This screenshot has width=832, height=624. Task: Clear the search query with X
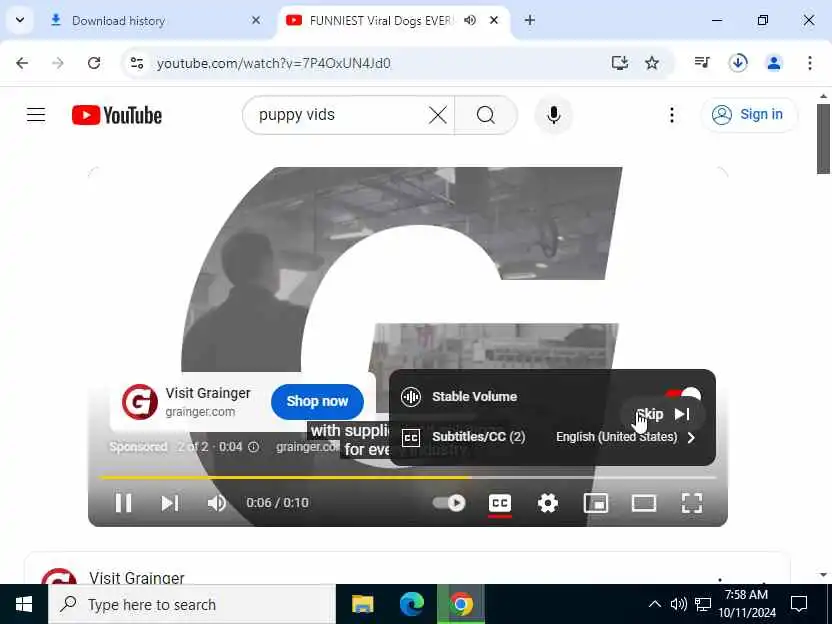[x=438, y=115]
